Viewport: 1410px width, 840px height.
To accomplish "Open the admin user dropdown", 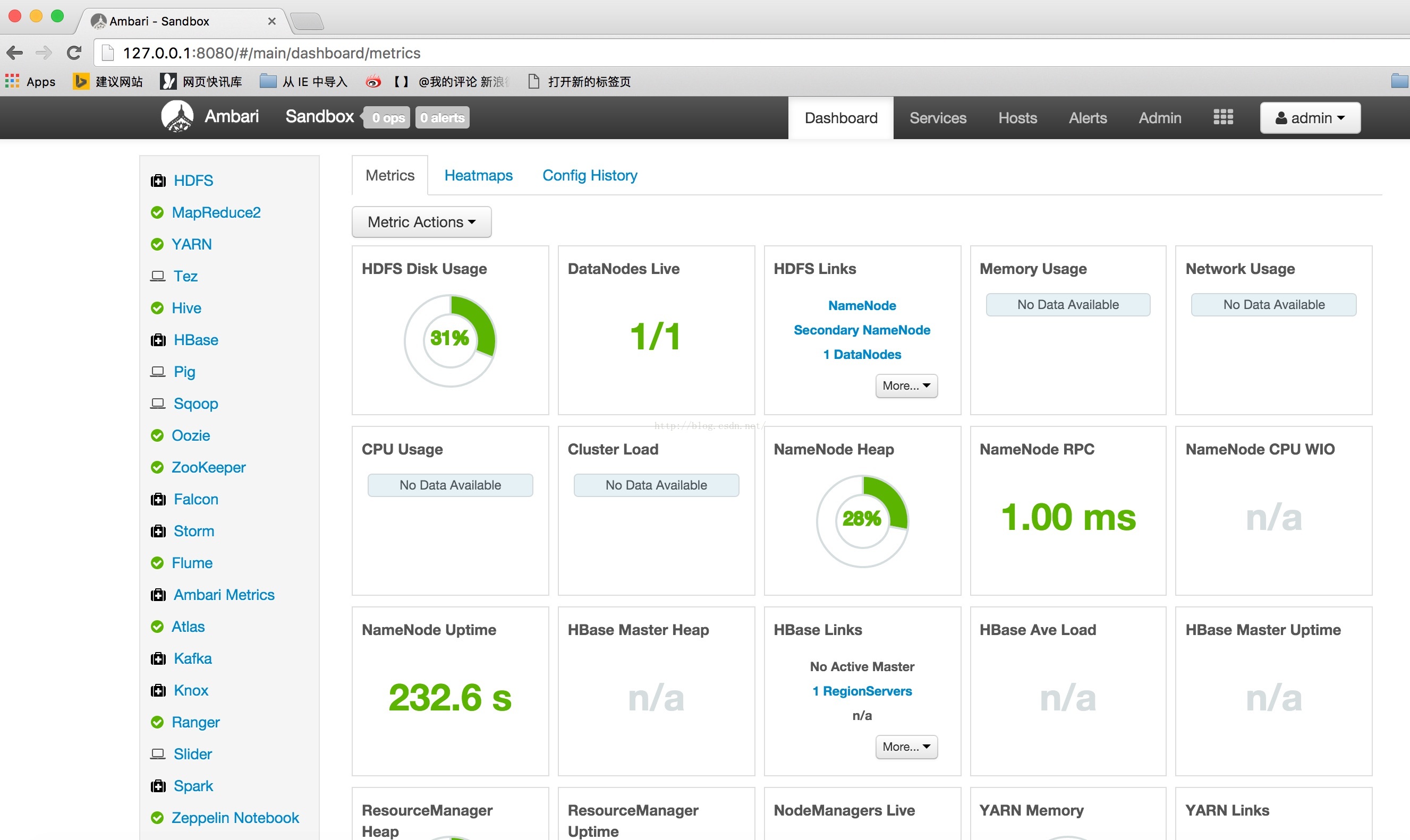I will [1310, 118].
